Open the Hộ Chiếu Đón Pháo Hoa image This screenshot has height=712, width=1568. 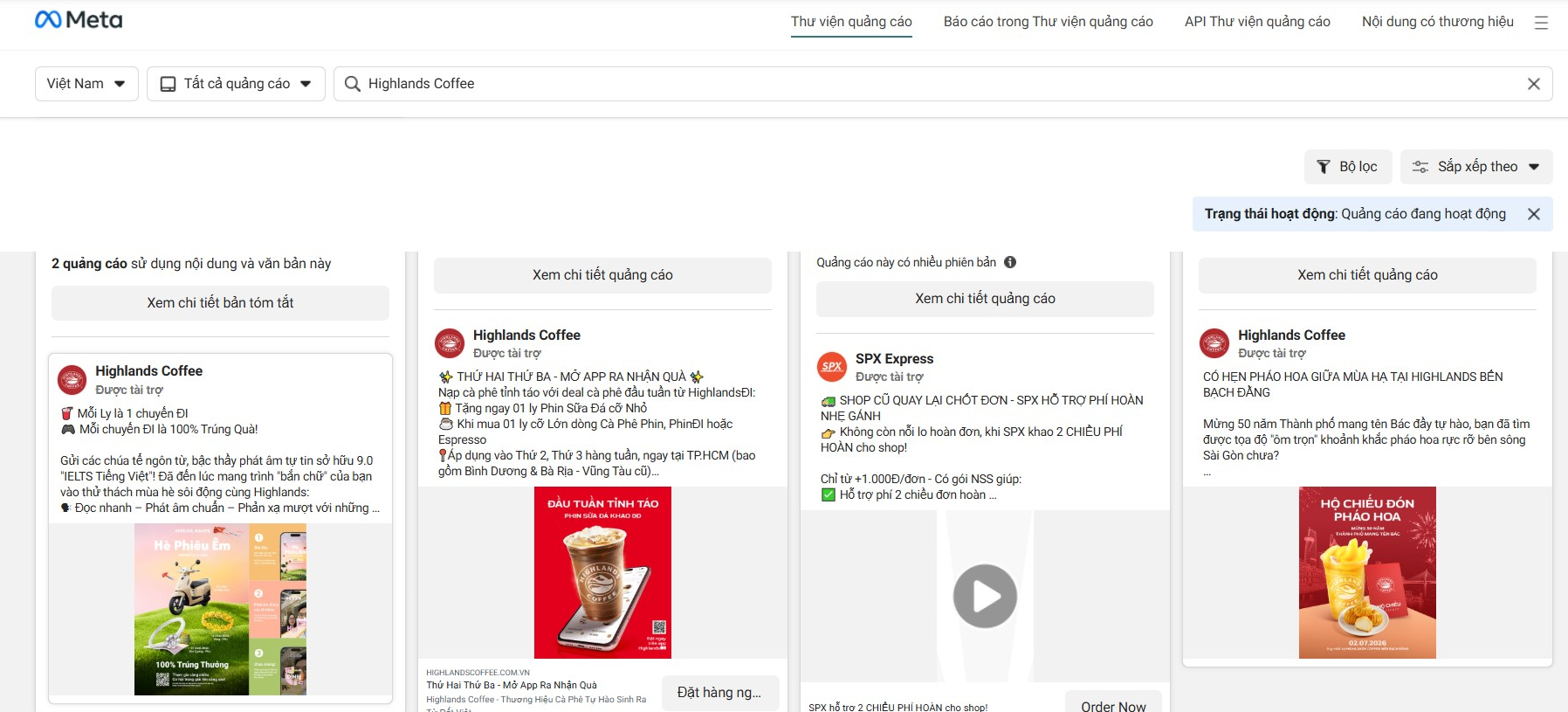[x=1367, y=572]
